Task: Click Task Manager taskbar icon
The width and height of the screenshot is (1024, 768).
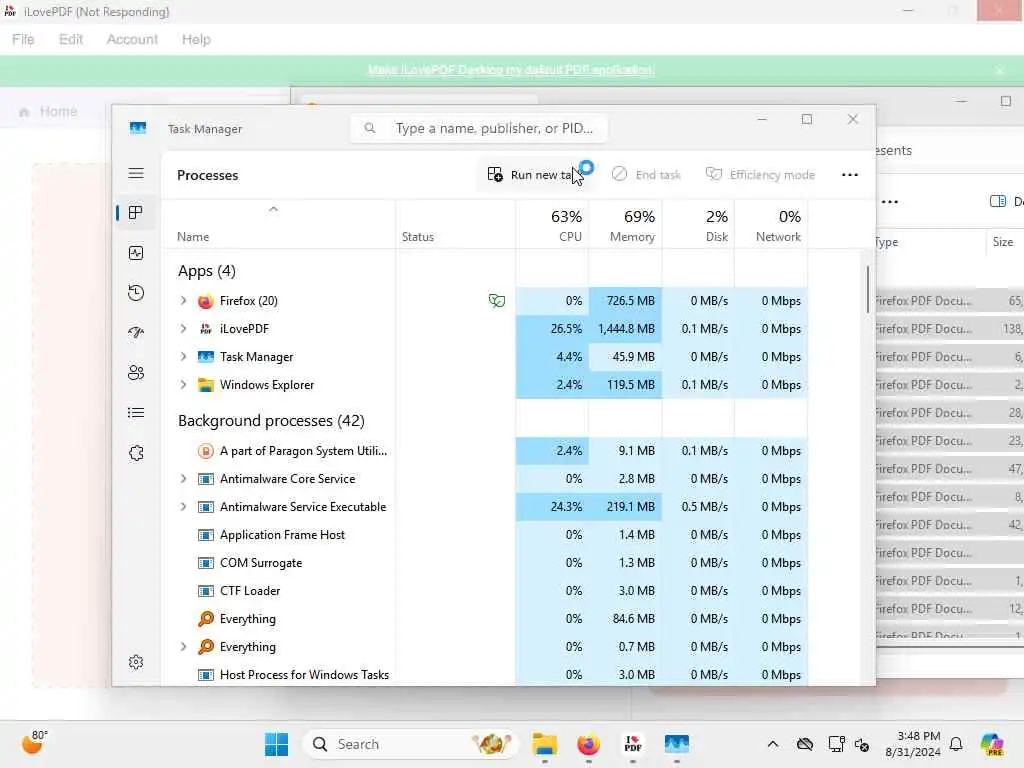Action: [677, 744]
